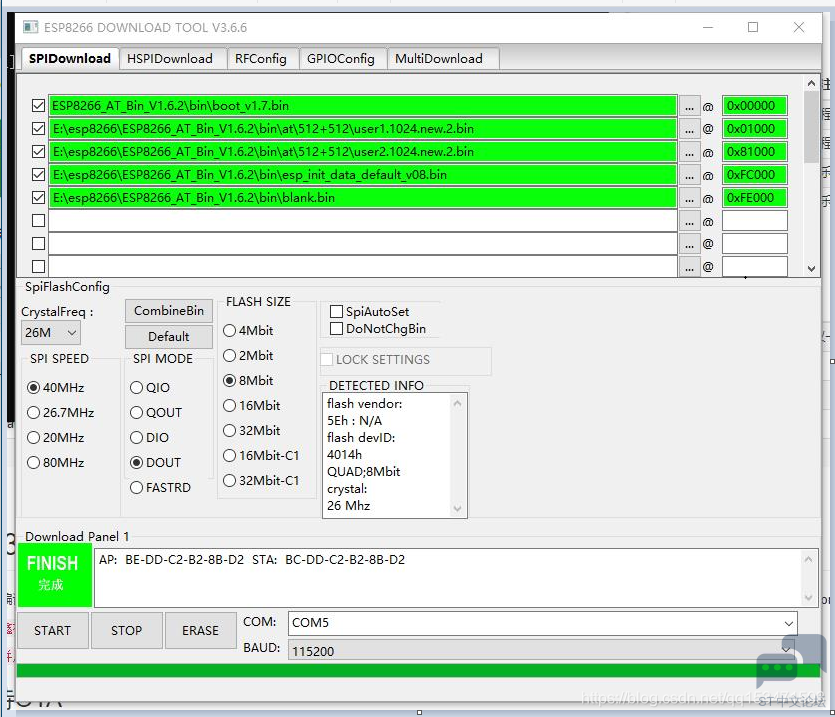
Task: Click the ESP8266 Download Tool app icon
Action: coord(31,27)
